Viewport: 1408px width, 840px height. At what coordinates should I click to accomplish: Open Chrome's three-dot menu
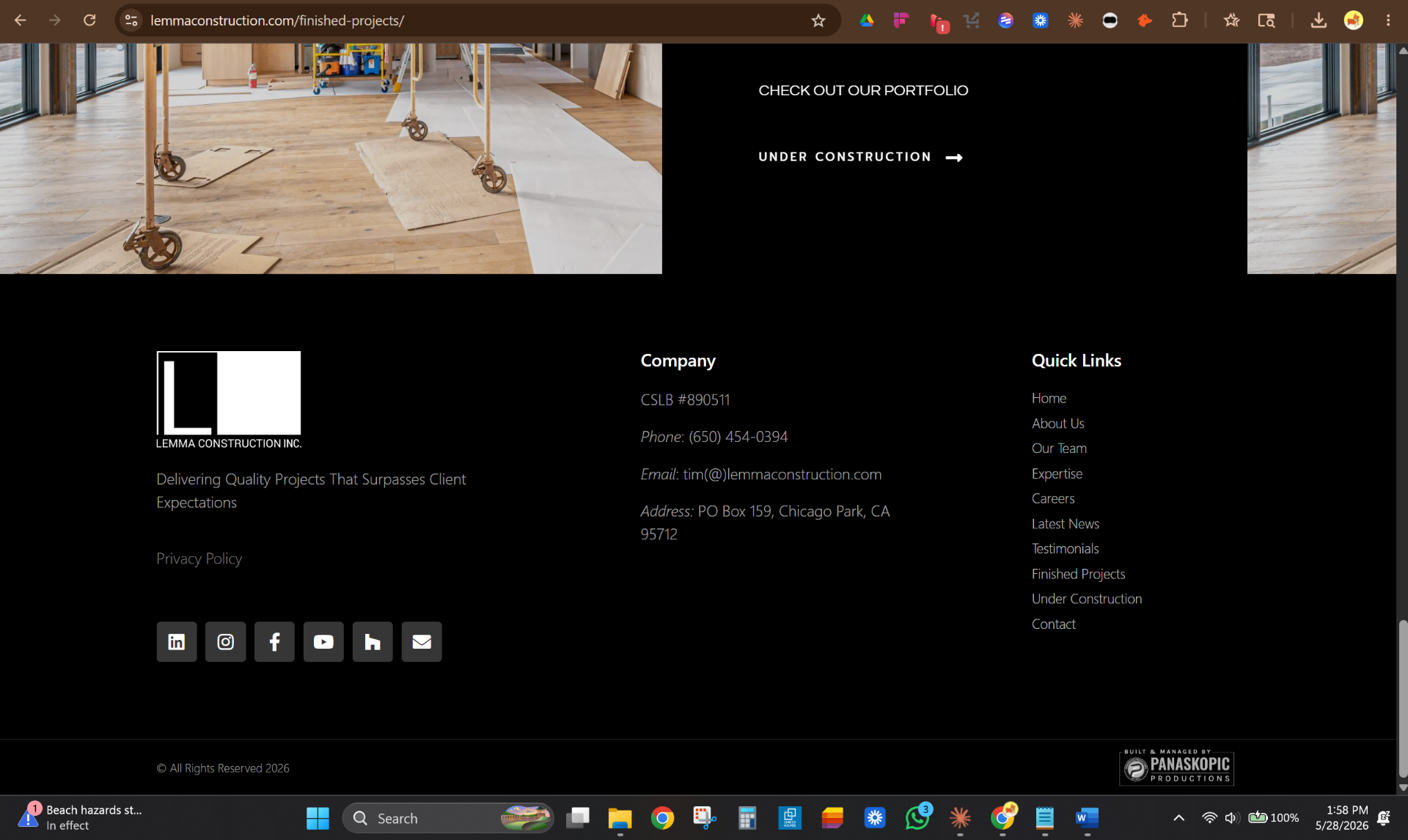(1387, 21)
